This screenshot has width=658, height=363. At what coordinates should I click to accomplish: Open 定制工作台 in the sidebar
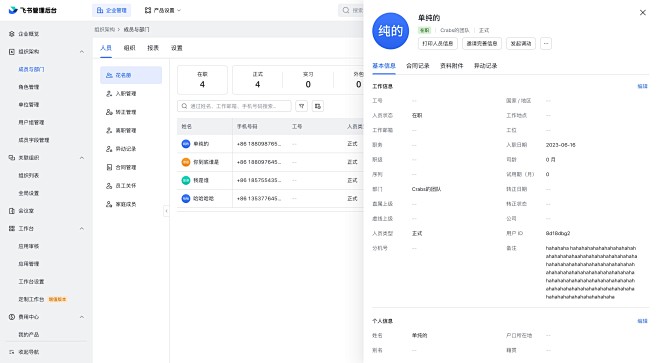(x=31, y=299)
